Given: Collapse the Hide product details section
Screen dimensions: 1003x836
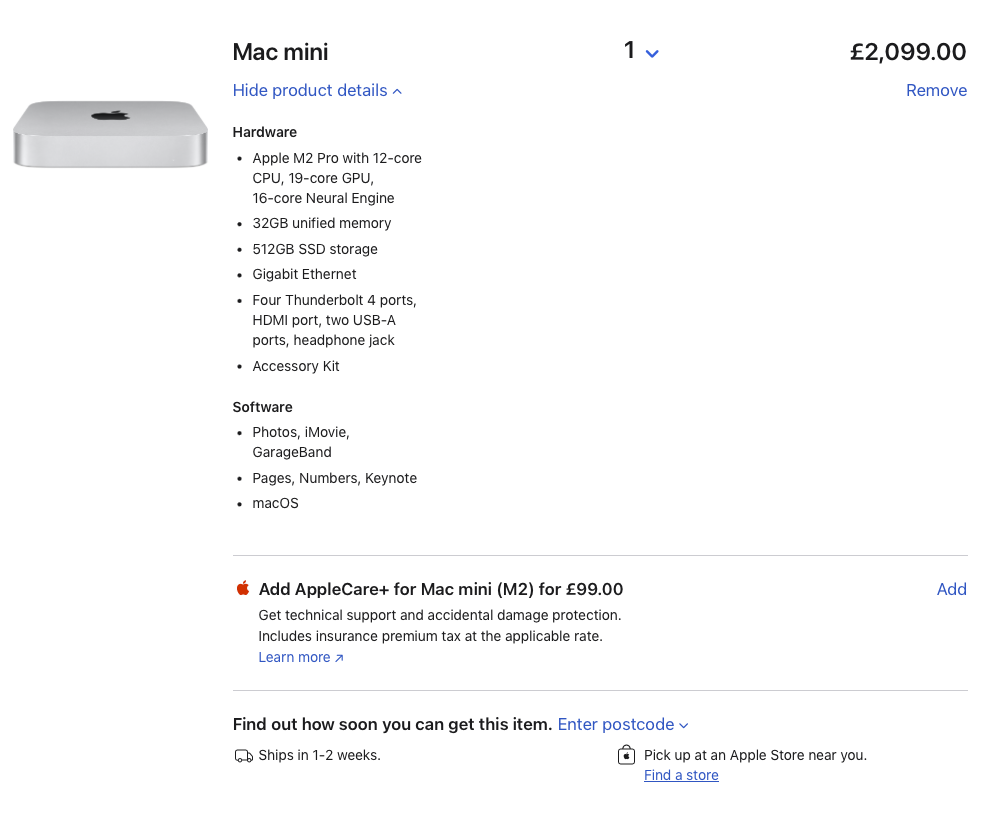Looking at the screenshot, I should (x=317, y=91).
